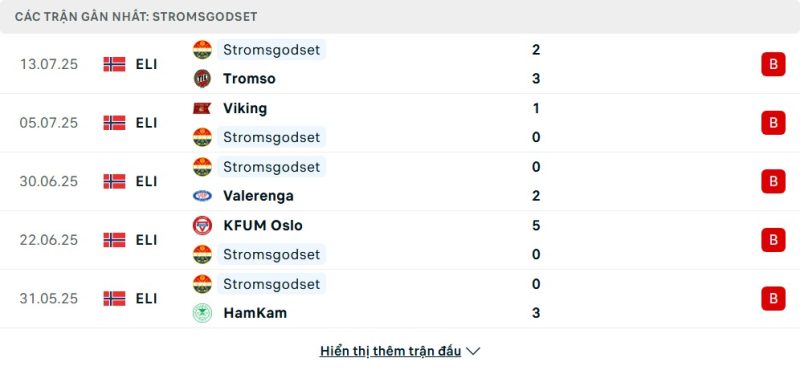This screenshot has width=800, height=374.
Task: Click Norway flag beside the 13.07.25 match
Action: 114,64
